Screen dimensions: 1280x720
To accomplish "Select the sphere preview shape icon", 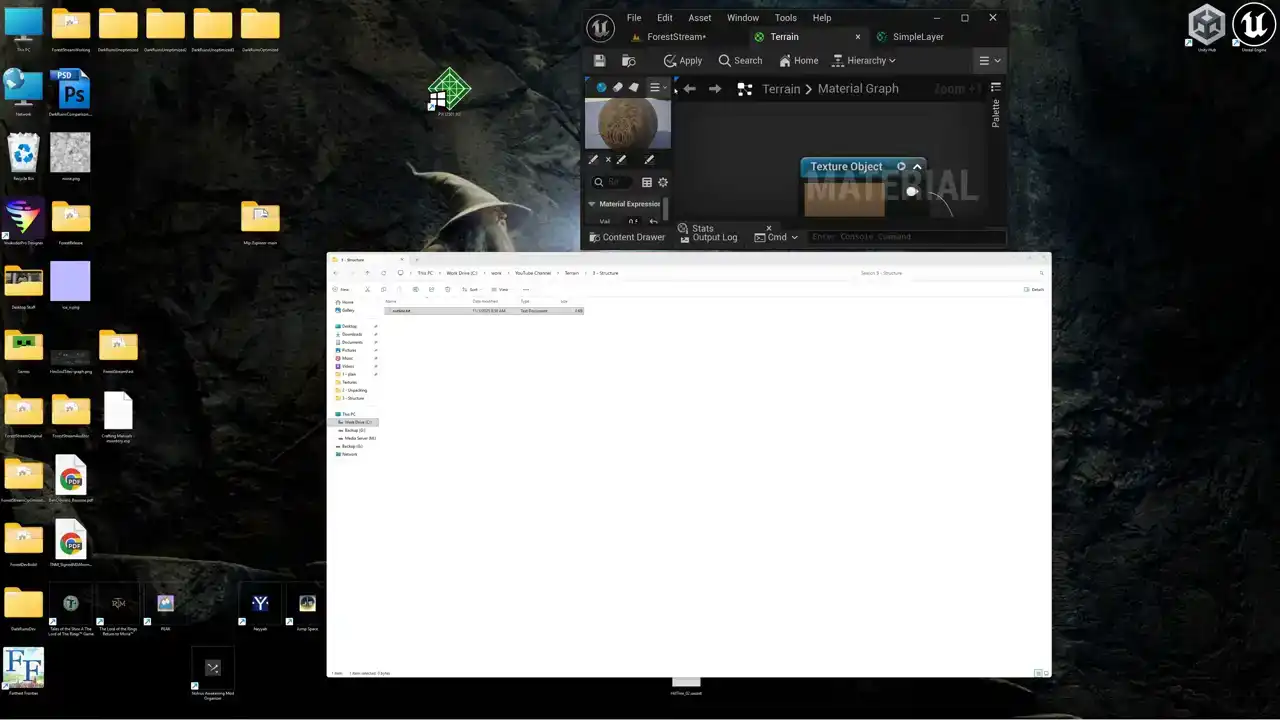I will (x=601, y=88).
